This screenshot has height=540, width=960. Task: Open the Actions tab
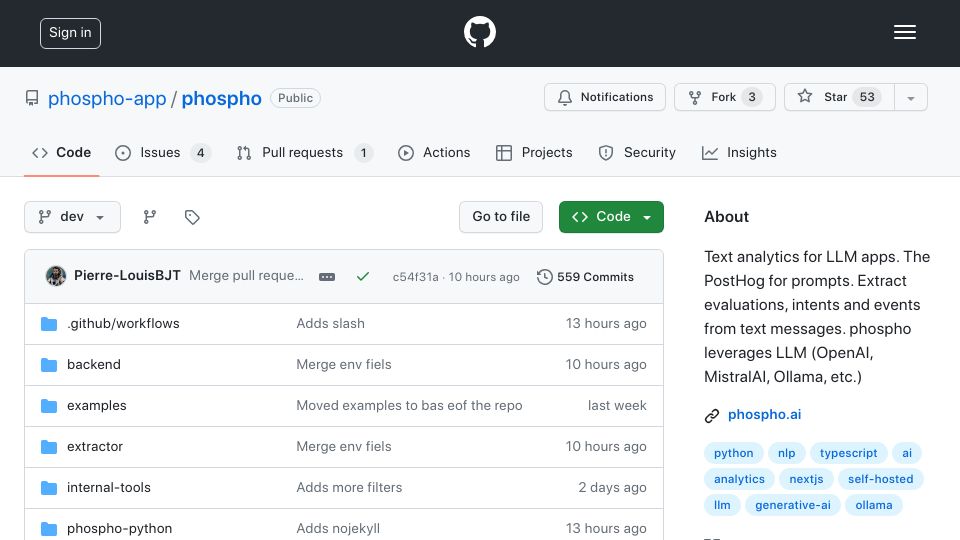pyautogui.click(x=434, y=152)
